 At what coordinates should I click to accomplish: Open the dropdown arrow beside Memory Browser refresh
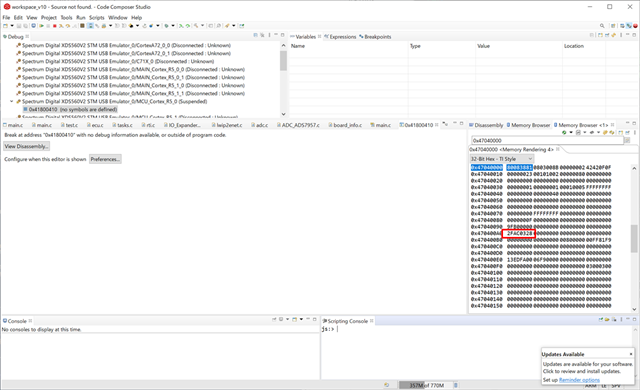[571, 133]
